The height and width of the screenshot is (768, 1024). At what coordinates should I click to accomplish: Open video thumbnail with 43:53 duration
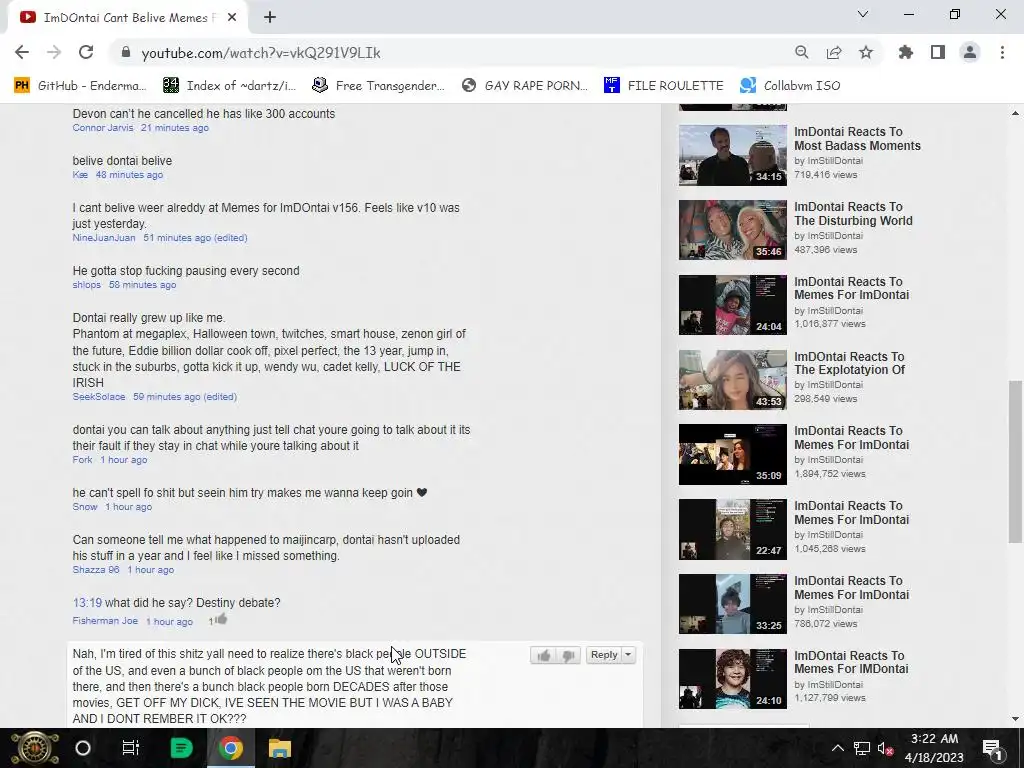(733, 380)
